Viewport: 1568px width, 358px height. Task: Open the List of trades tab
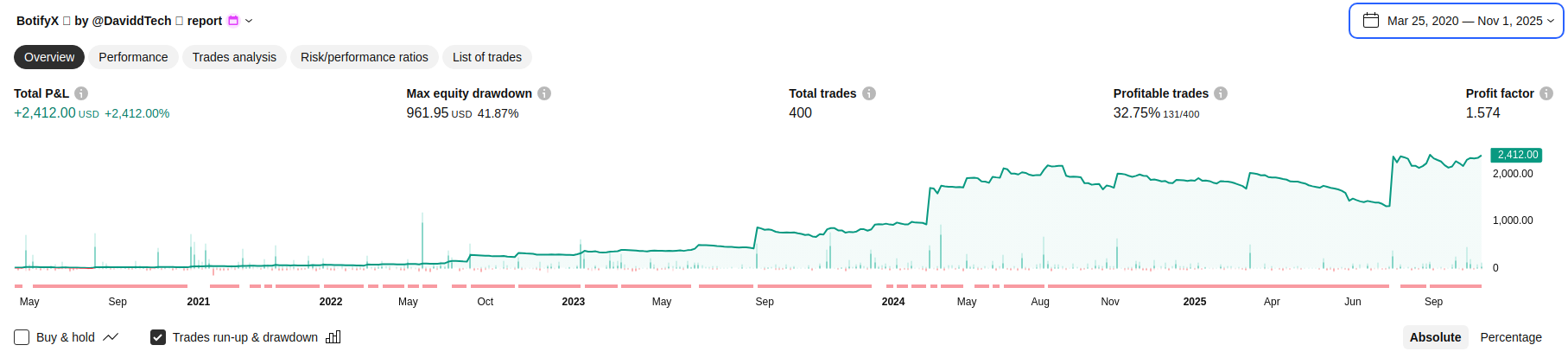[x=486, y=57]
